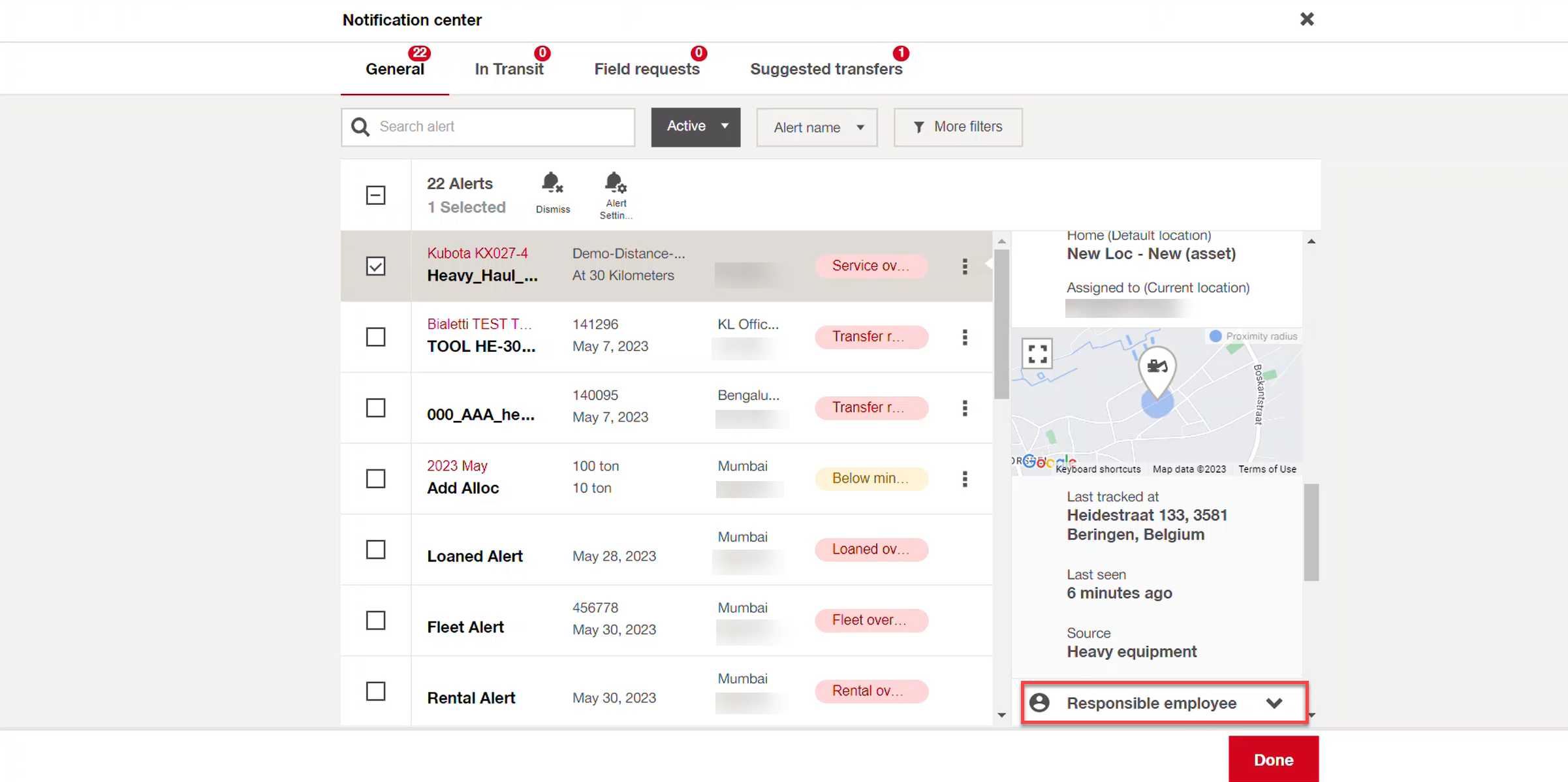Click the Done button
The image size is (1568, 782).
[x=1273, y=759]
